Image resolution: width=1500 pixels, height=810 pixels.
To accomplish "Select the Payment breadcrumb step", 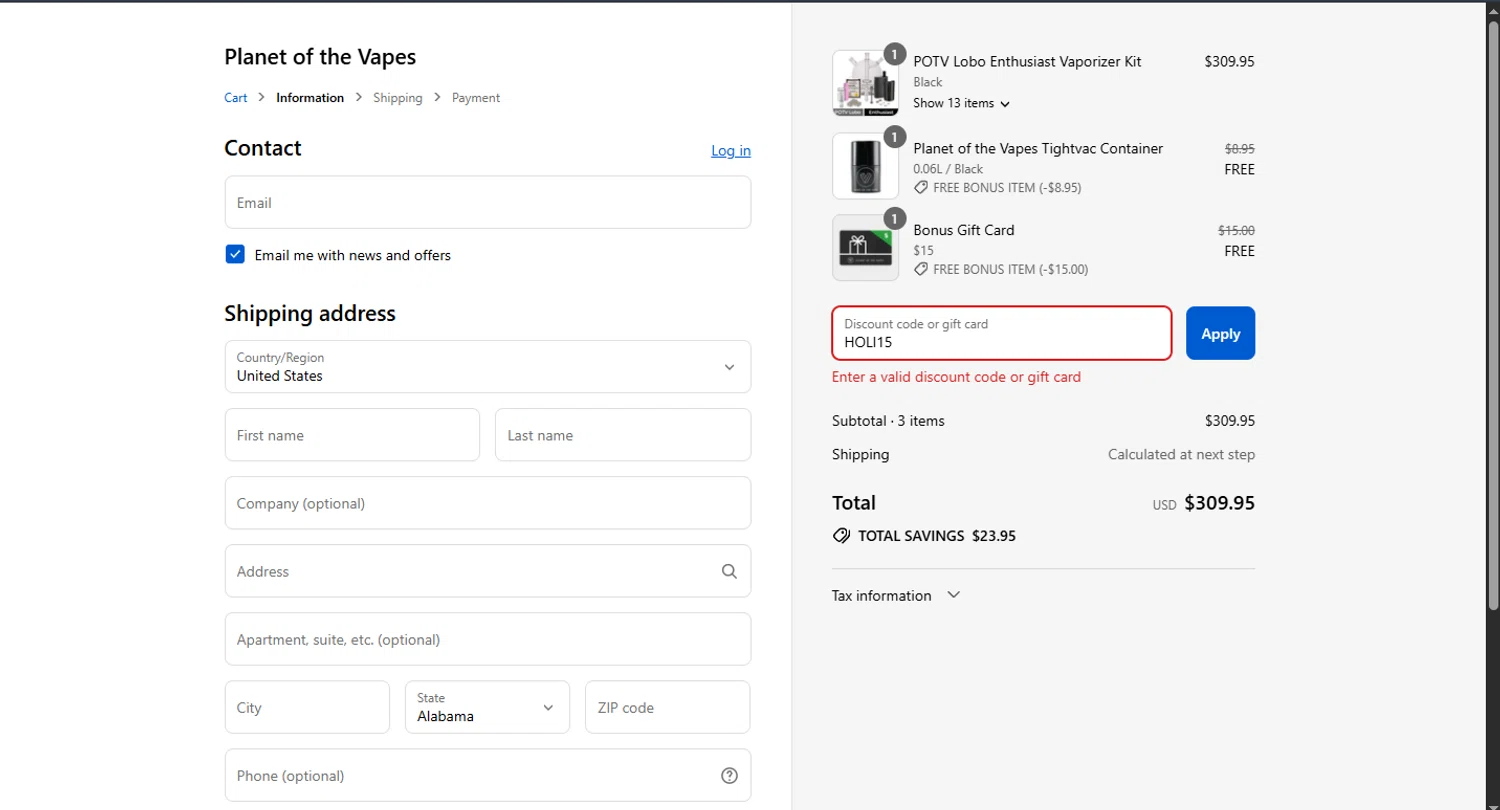I will click(476, 98).
